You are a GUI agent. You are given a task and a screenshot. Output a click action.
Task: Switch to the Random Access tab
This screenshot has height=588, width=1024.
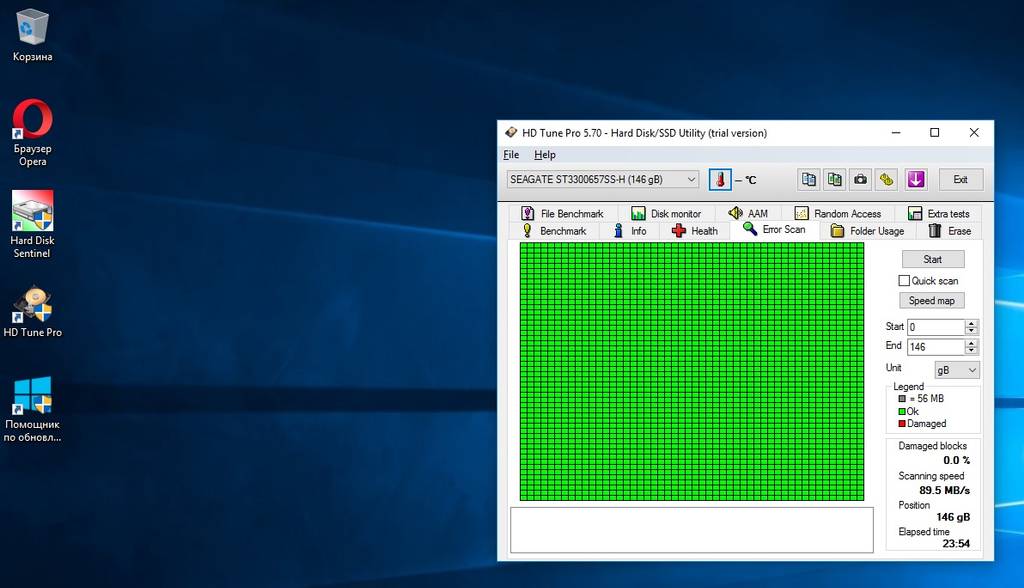[838, 214]
